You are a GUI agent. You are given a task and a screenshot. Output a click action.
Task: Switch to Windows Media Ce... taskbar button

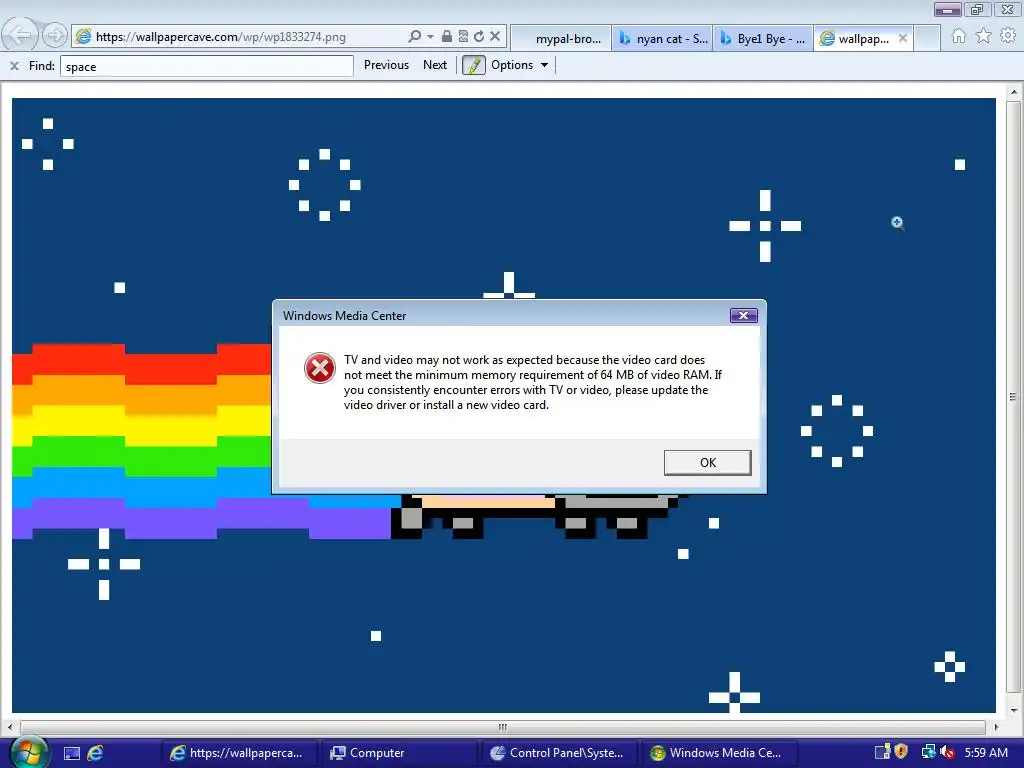coord(719,753)
